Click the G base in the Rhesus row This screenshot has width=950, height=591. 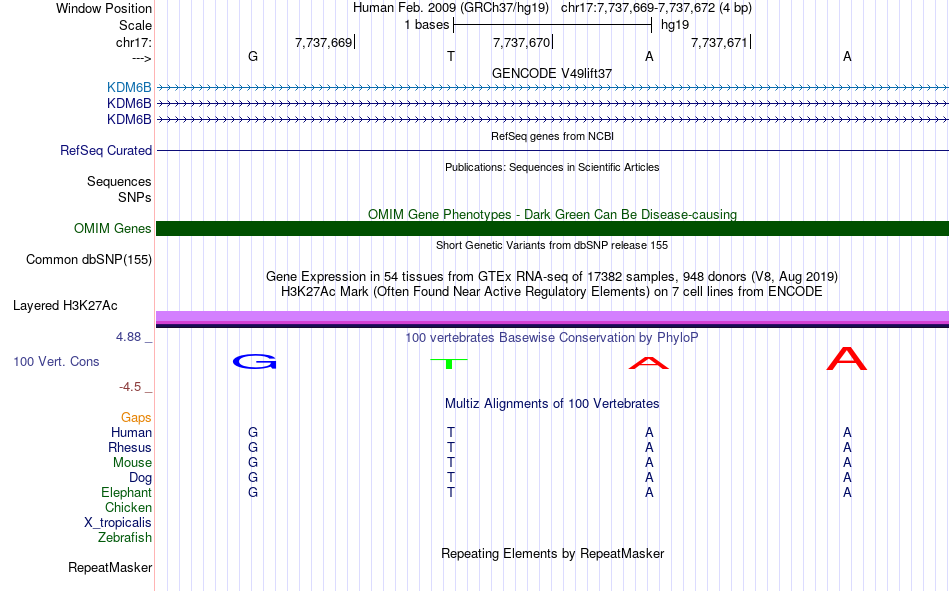(x=253, y=447)
